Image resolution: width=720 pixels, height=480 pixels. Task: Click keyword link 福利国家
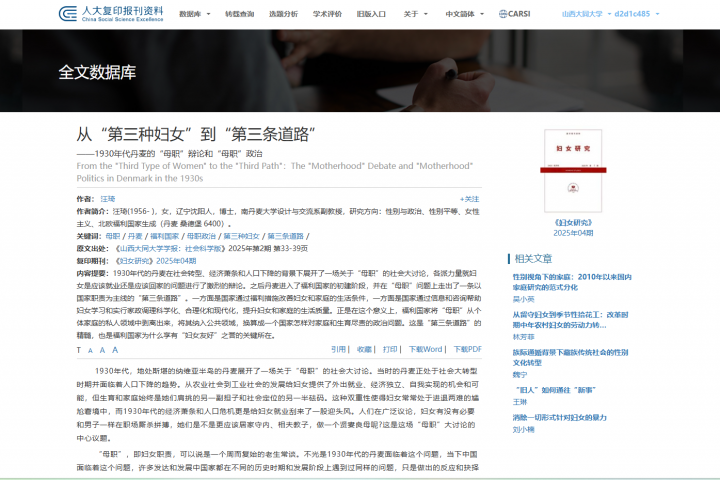point(164,236)
